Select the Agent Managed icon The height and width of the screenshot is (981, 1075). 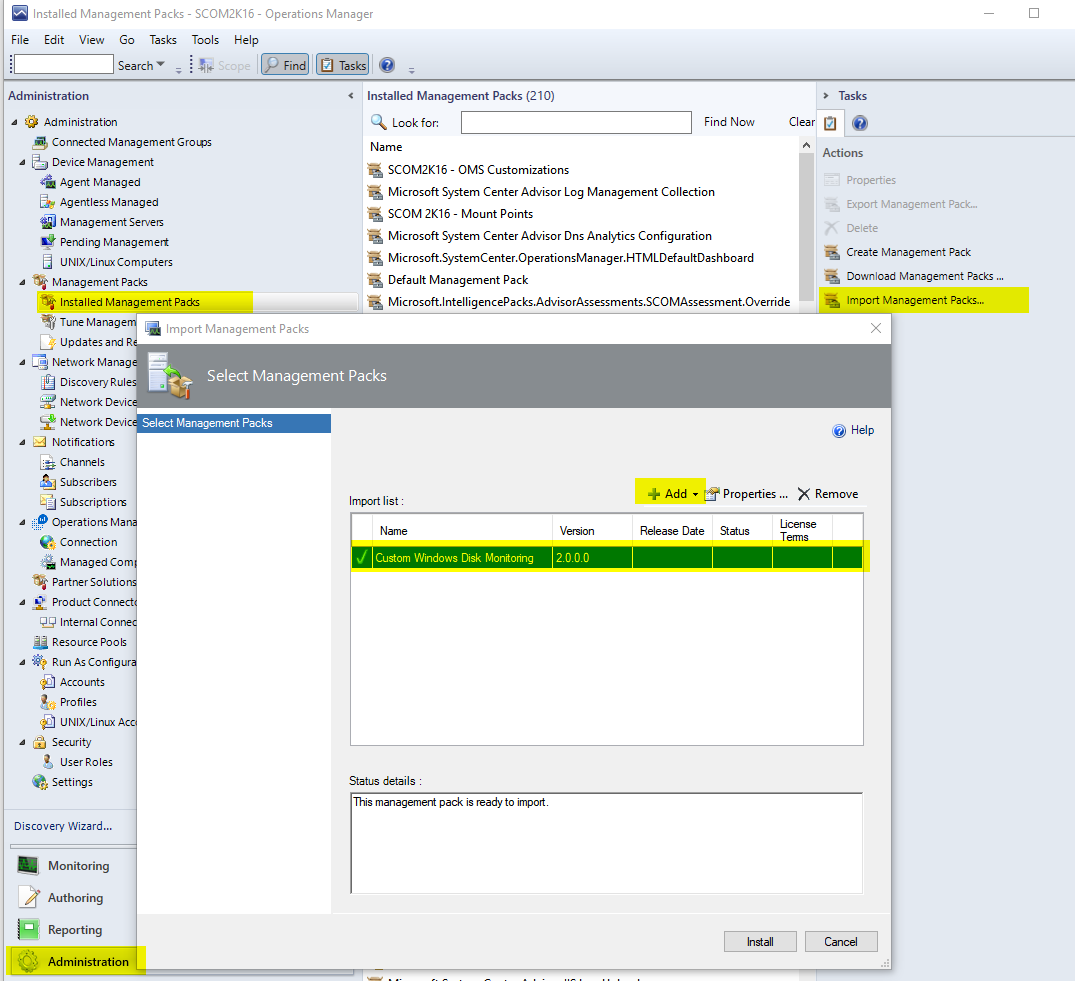[x=48, y=182]
